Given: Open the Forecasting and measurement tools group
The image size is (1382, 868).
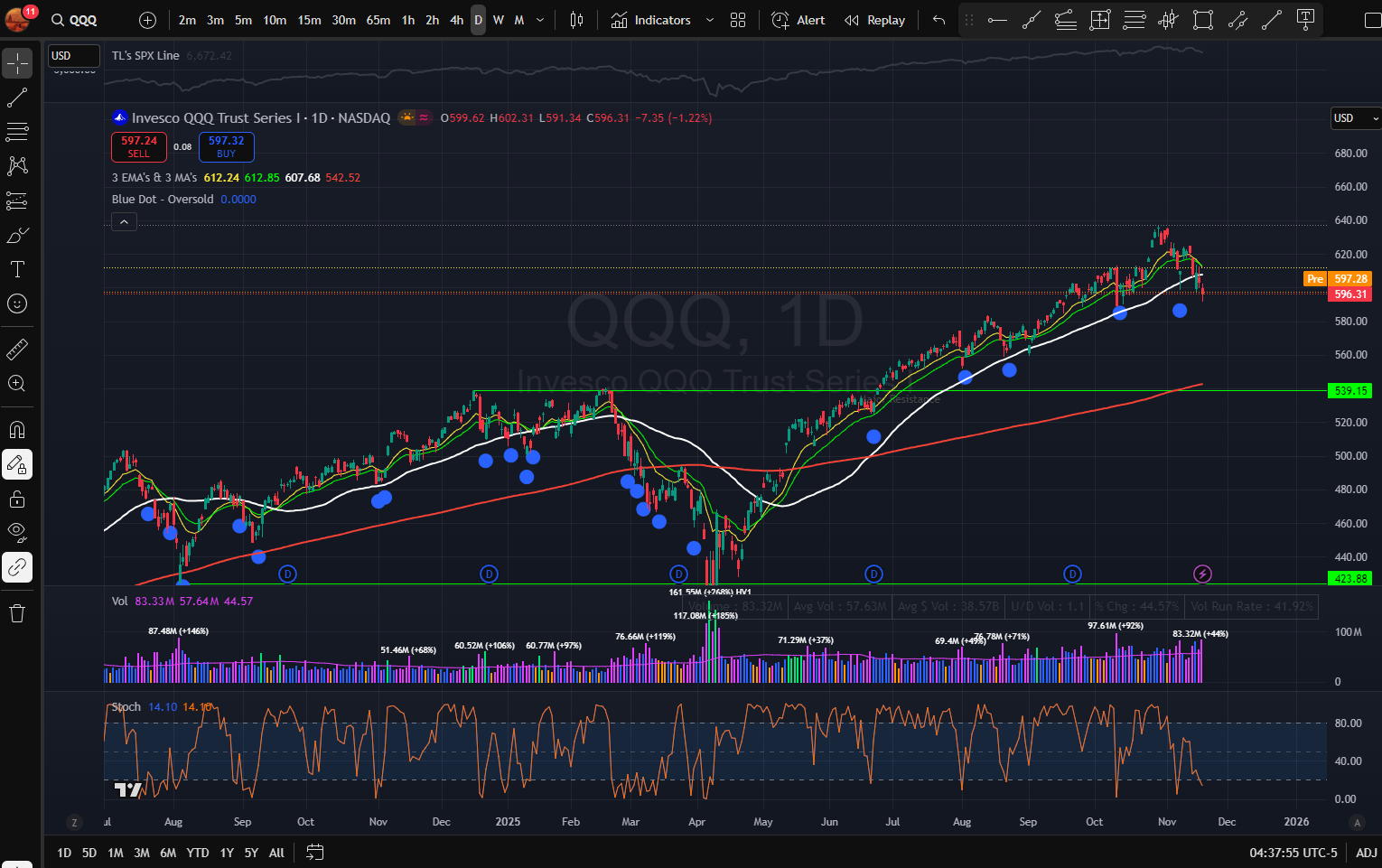Looking at the screenshot, I should [17, 201].
